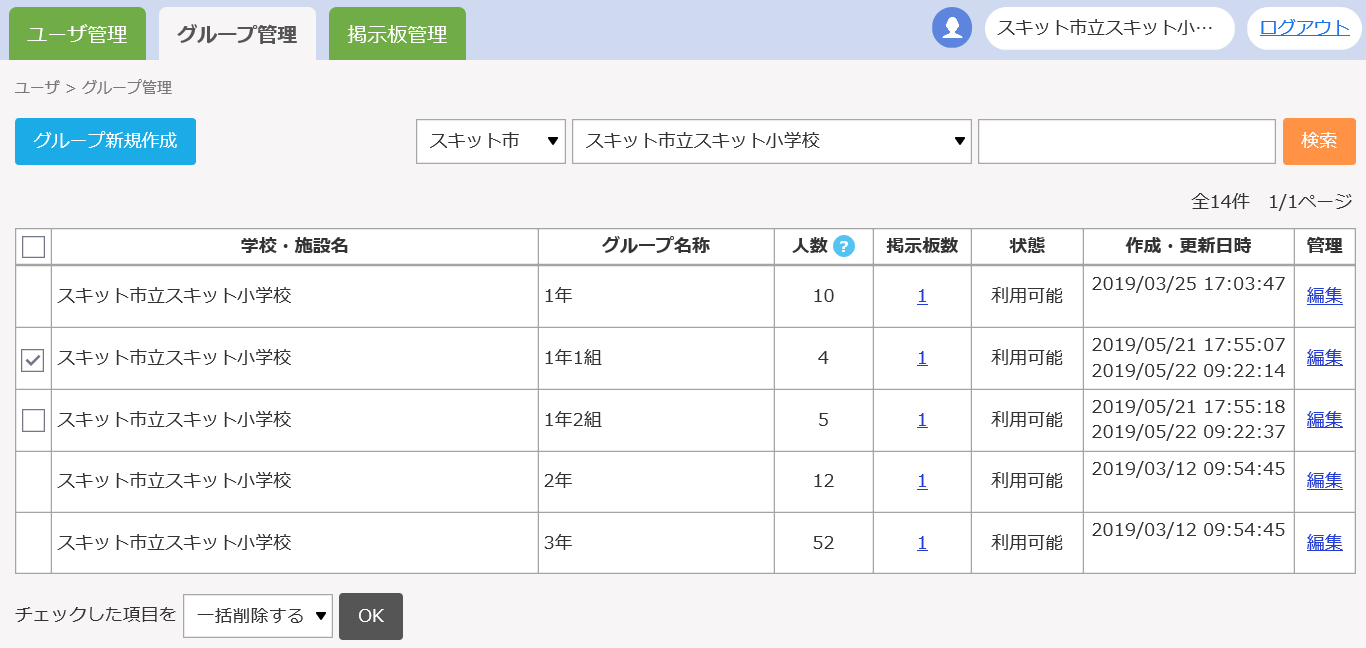Click the user avatar icon
This screenshot has height=648, width=1366.
pyautogui.click(x=952, y=28)
